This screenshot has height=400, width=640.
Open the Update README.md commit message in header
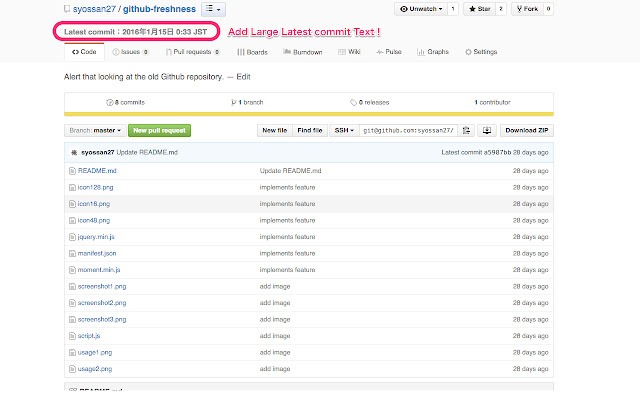tap(147, 152)
